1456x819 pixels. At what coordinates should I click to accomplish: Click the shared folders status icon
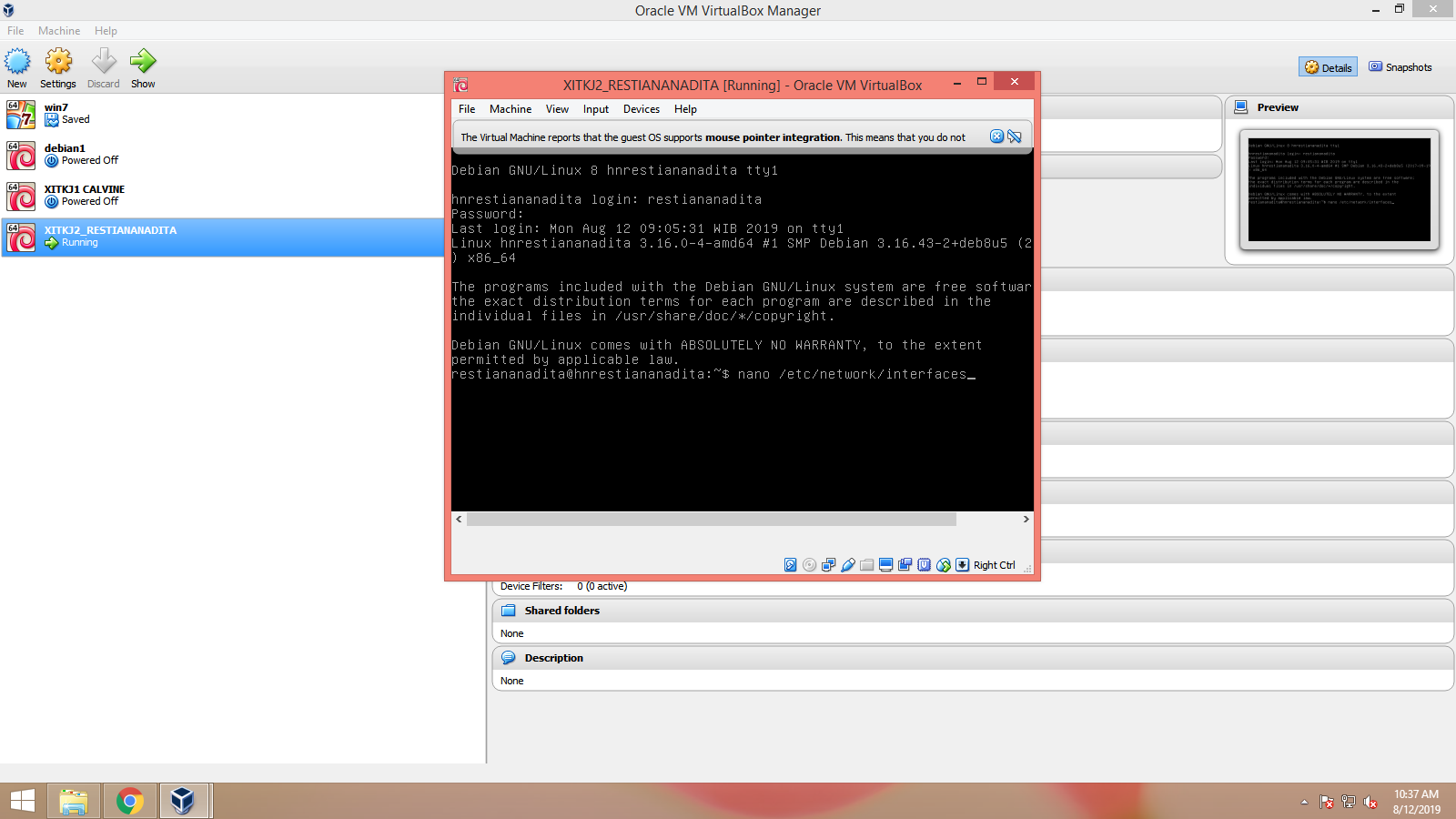click(x=867, y=565)
